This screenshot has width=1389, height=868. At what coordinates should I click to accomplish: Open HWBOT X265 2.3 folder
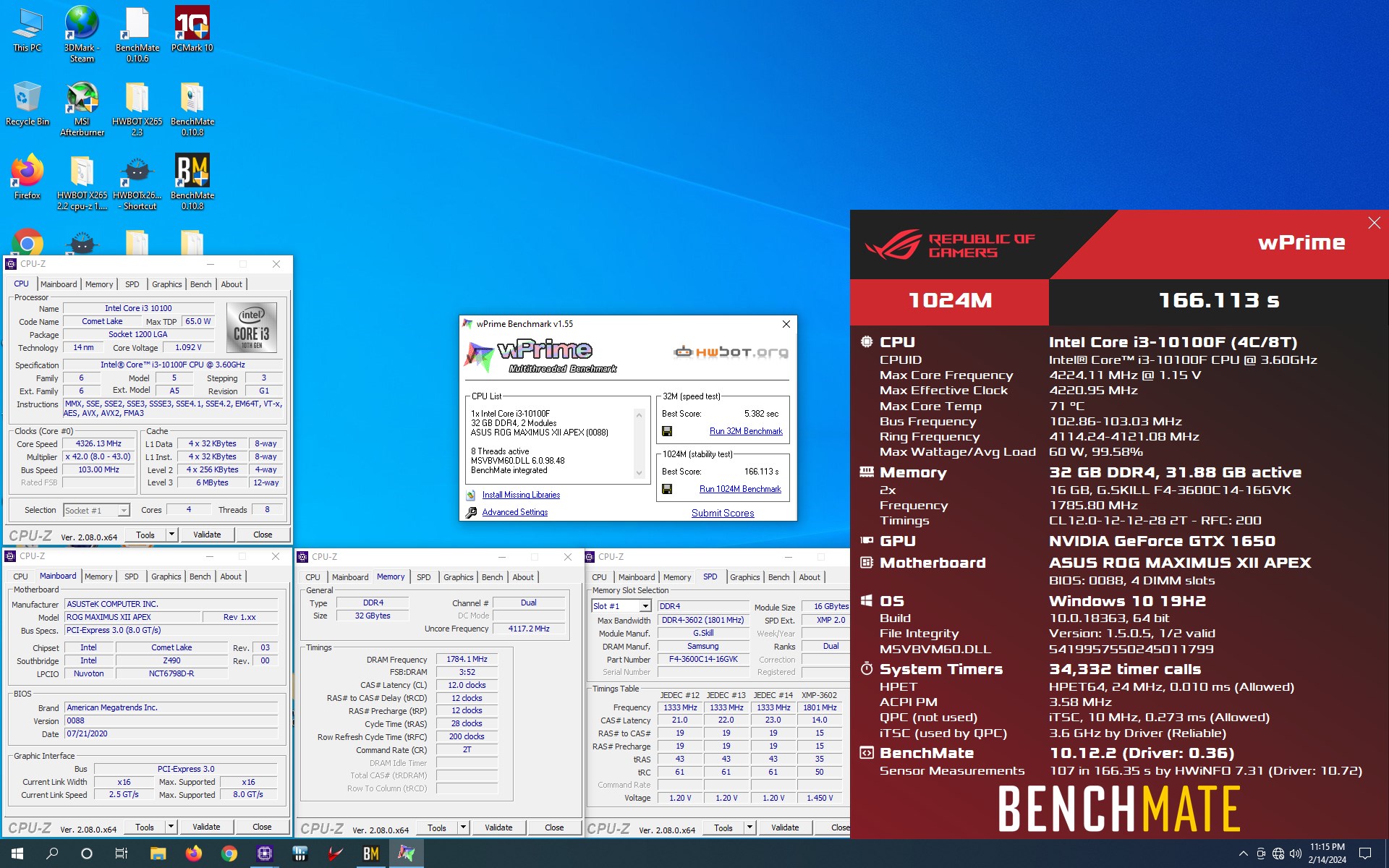pos(137,109)
